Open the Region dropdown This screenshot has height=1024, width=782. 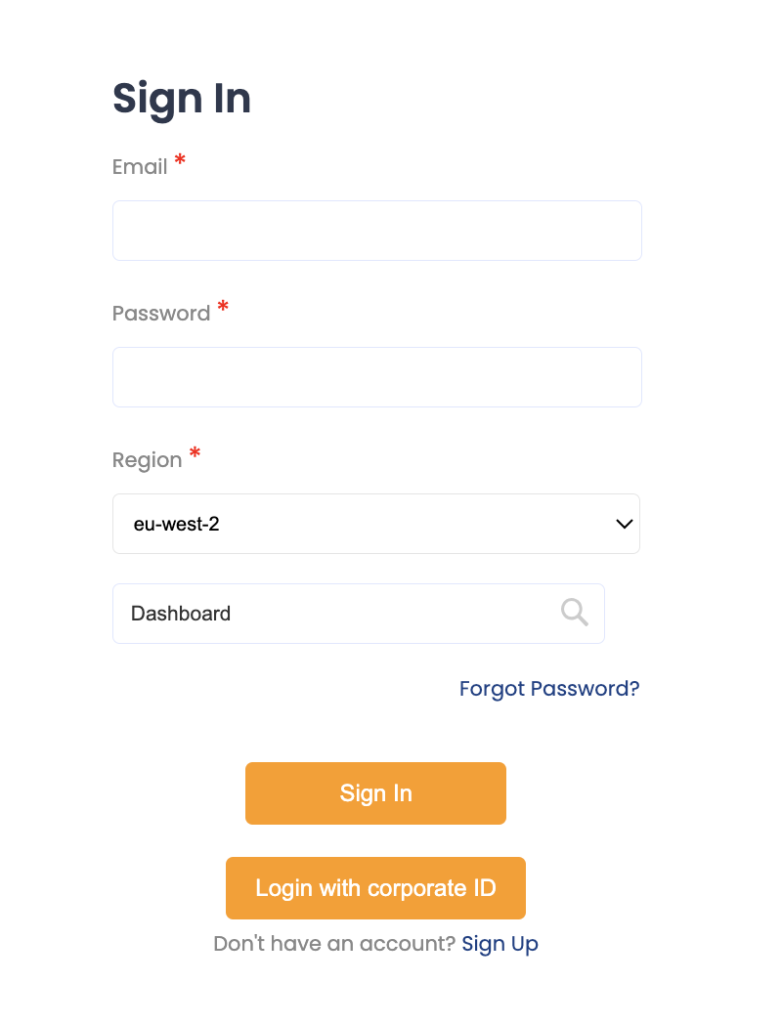pos(376,523)
